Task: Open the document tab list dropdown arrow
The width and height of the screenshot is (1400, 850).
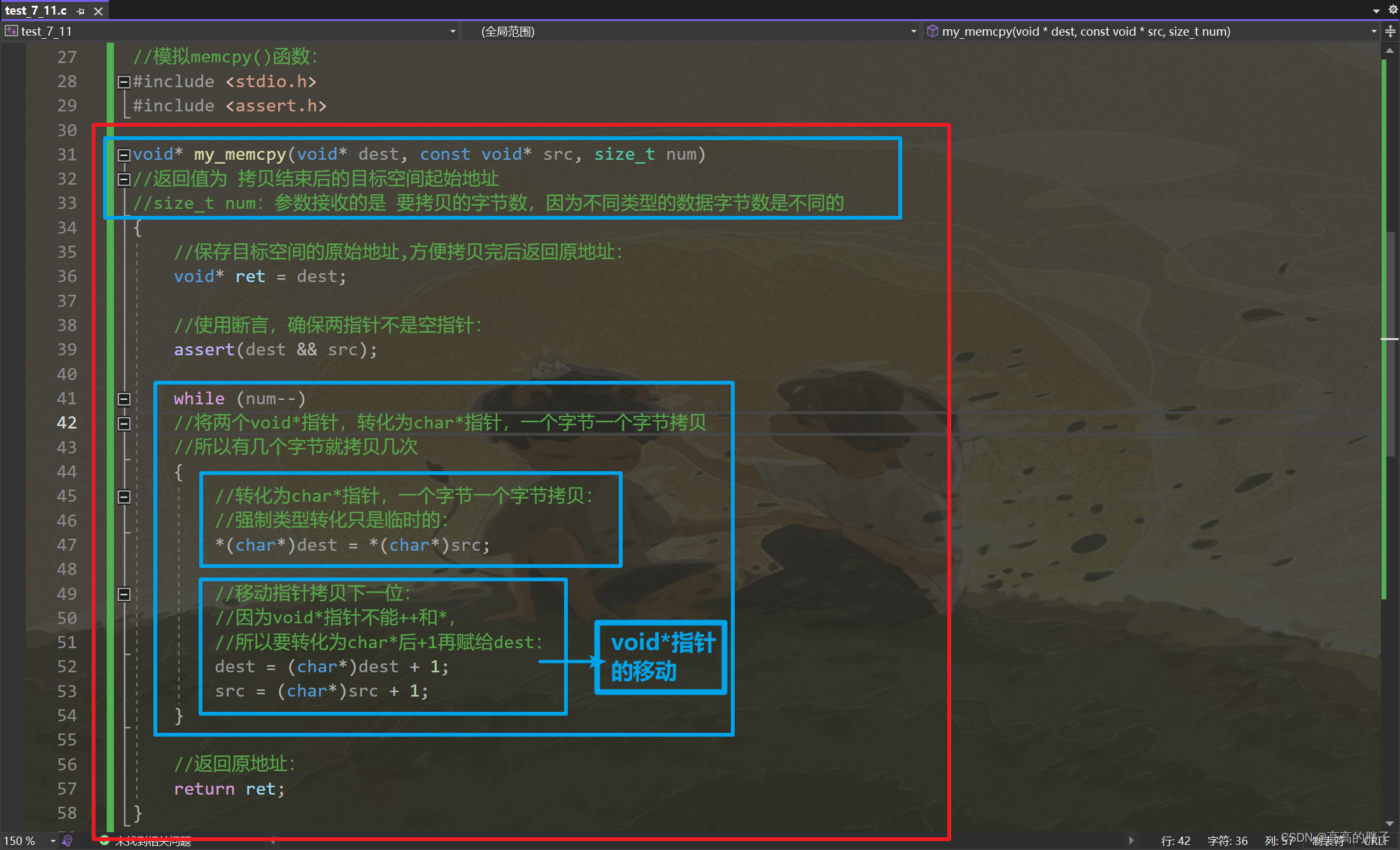Action: [1376, 11]
